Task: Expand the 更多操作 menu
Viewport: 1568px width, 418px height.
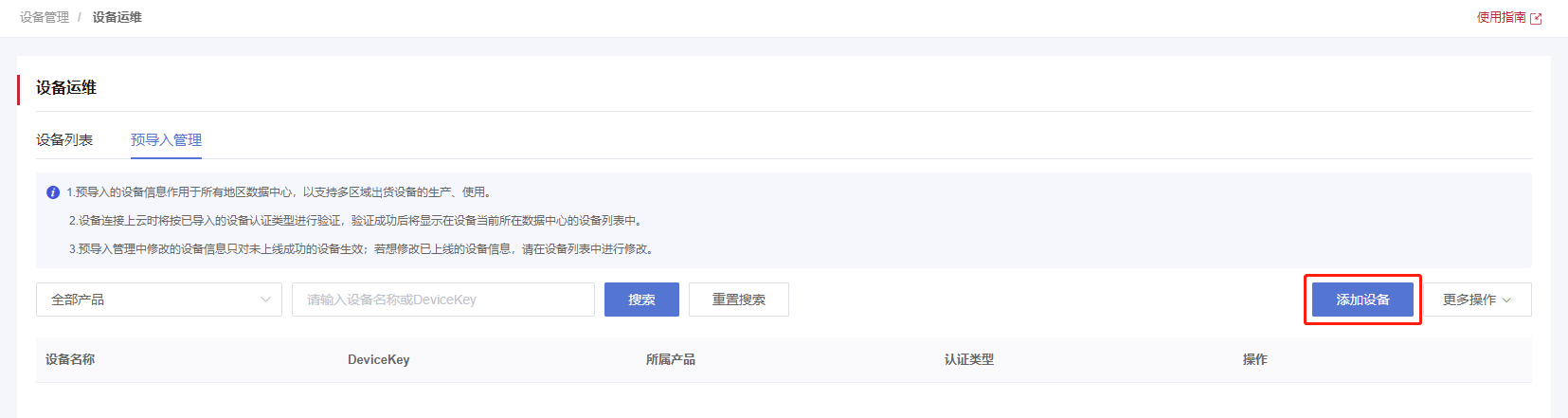Action: click(1477, 300)
